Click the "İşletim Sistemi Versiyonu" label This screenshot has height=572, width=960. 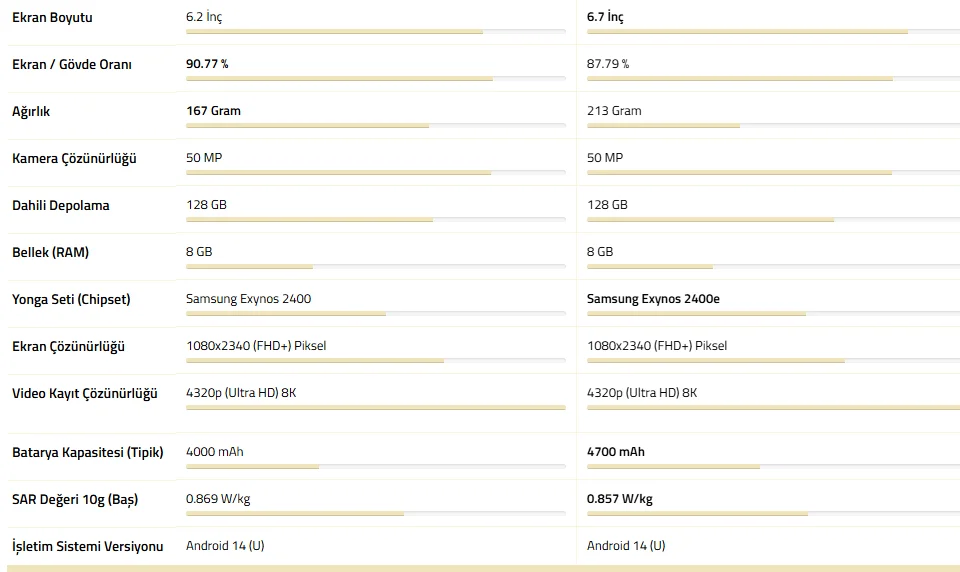87,547
